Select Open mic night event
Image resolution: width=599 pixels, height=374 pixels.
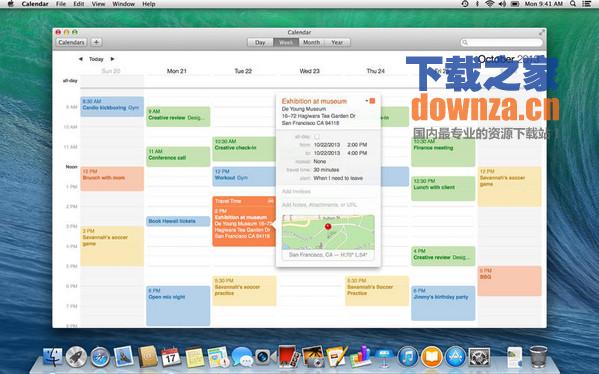[x=178, y=306]
